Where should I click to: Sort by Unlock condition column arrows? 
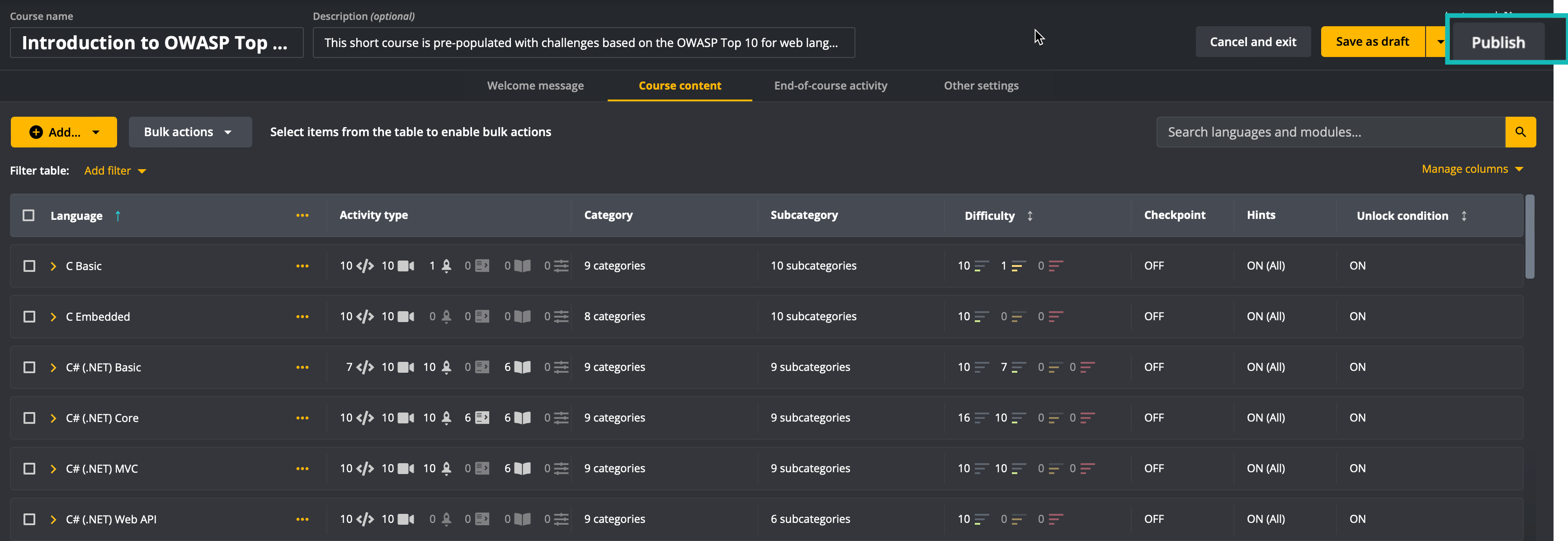[x=1464, y=216]
